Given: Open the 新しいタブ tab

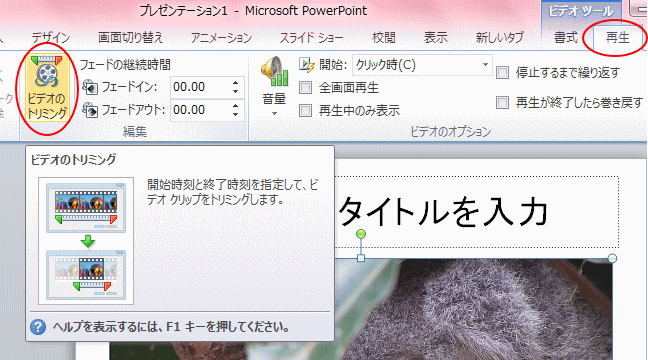Looking at the screenshot, I should [500, 38].
